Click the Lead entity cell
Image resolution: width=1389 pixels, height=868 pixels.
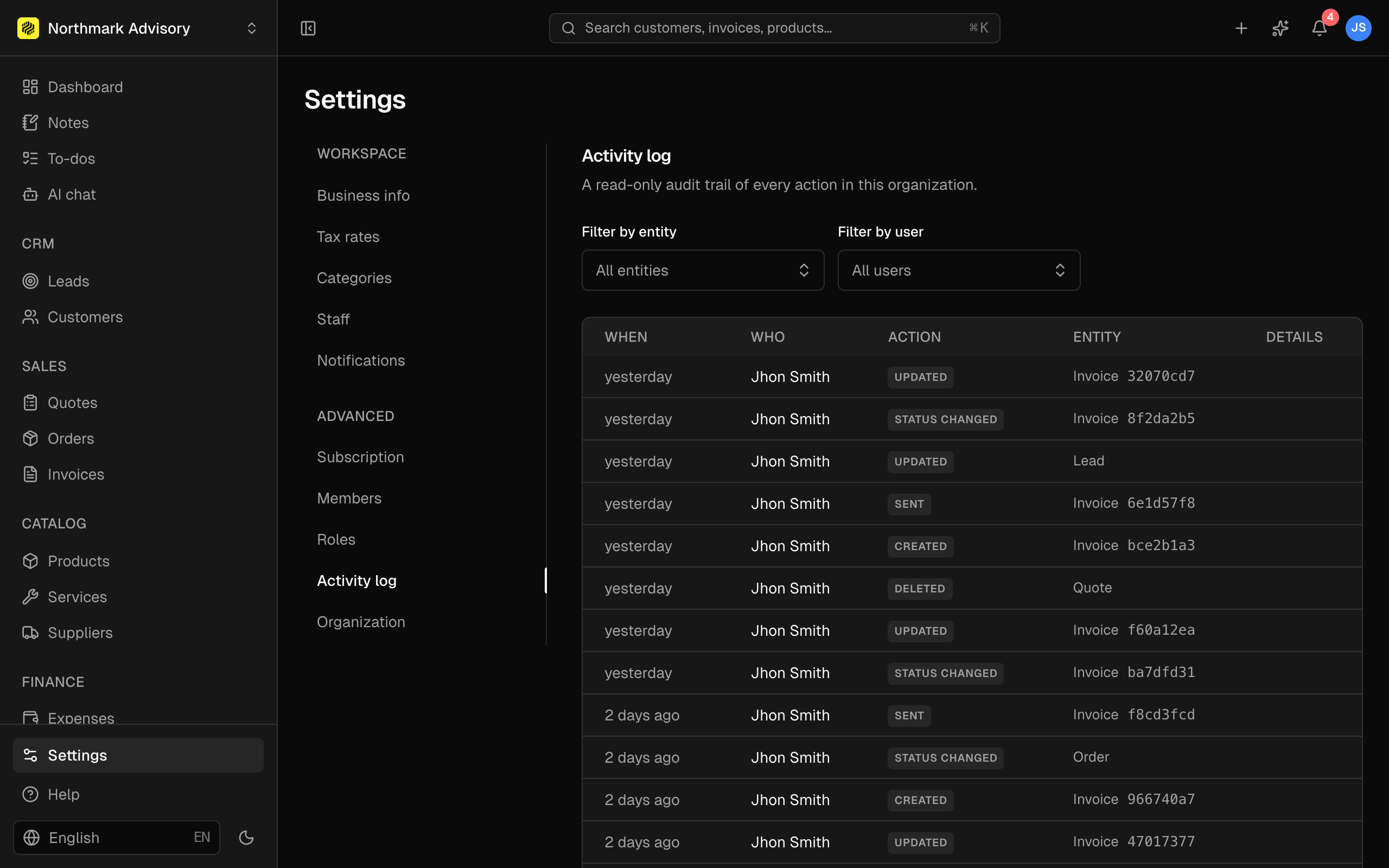[x=1088, y=461]
